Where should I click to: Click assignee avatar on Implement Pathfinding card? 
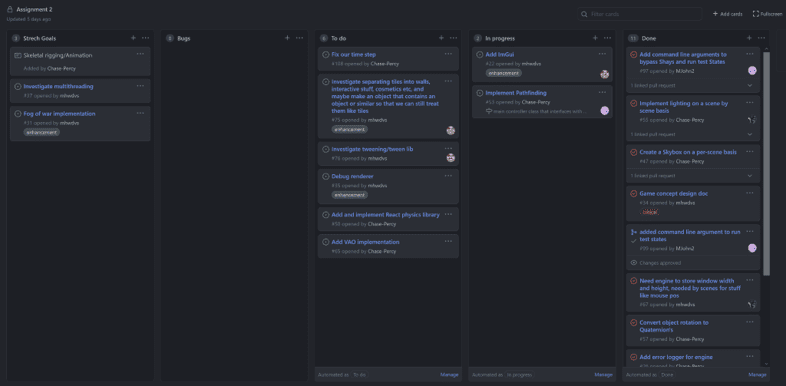[605, 111]
